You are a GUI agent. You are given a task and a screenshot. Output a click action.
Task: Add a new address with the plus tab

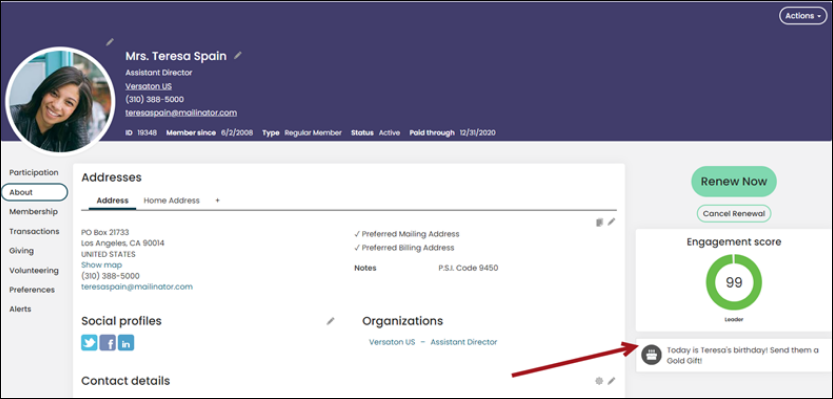coord(217,200)
